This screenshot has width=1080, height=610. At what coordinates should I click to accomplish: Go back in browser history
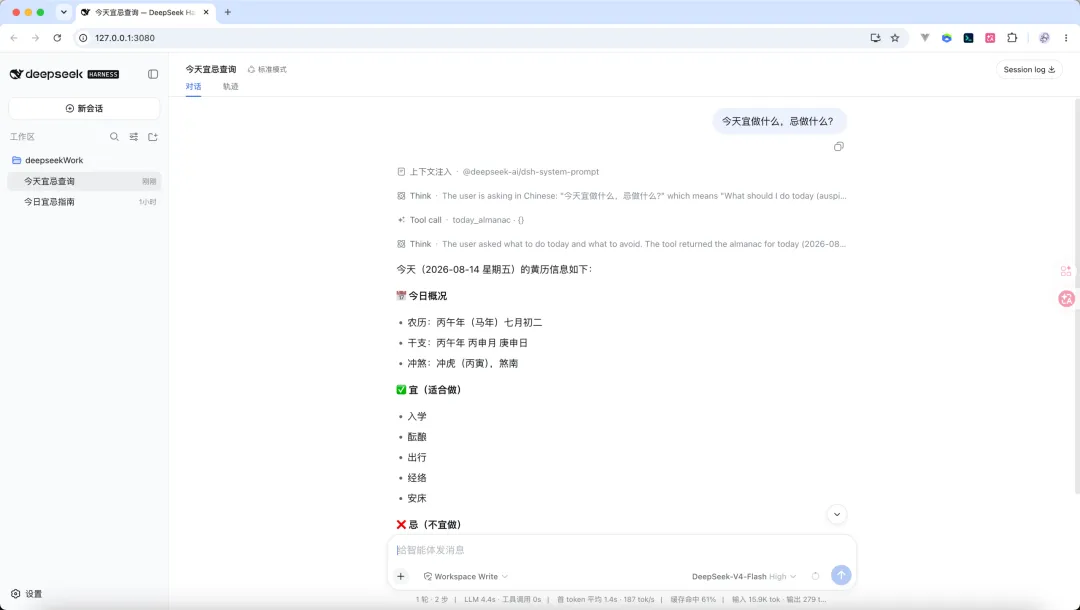pos(14,38)
